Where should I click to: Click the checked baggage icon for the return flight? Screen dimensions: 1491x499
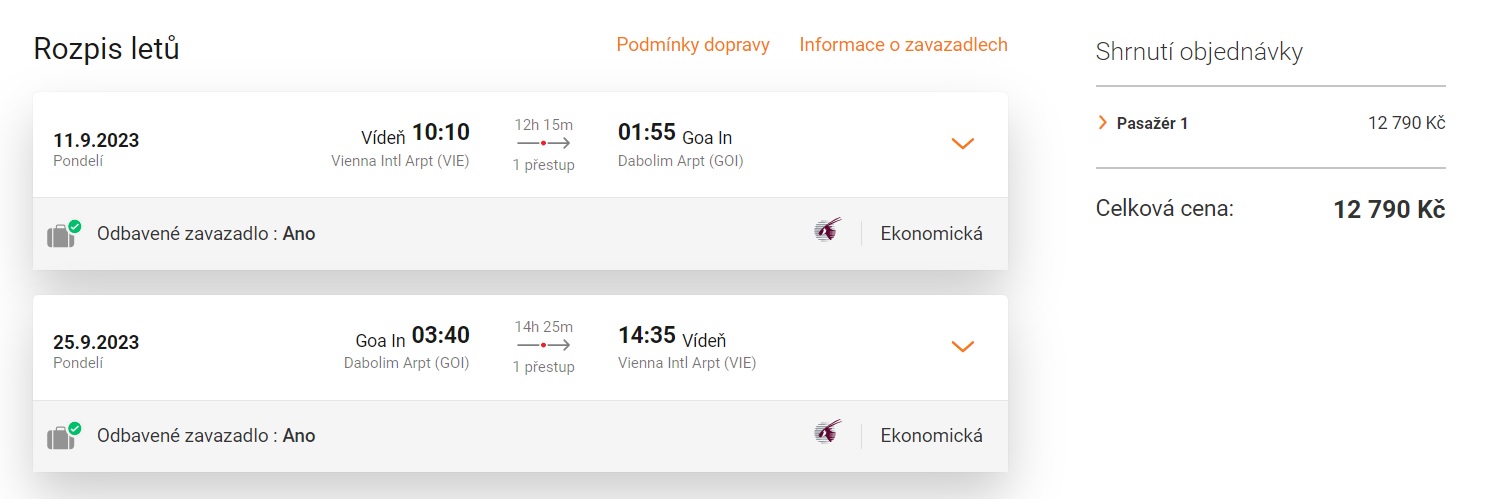[63, 437]
